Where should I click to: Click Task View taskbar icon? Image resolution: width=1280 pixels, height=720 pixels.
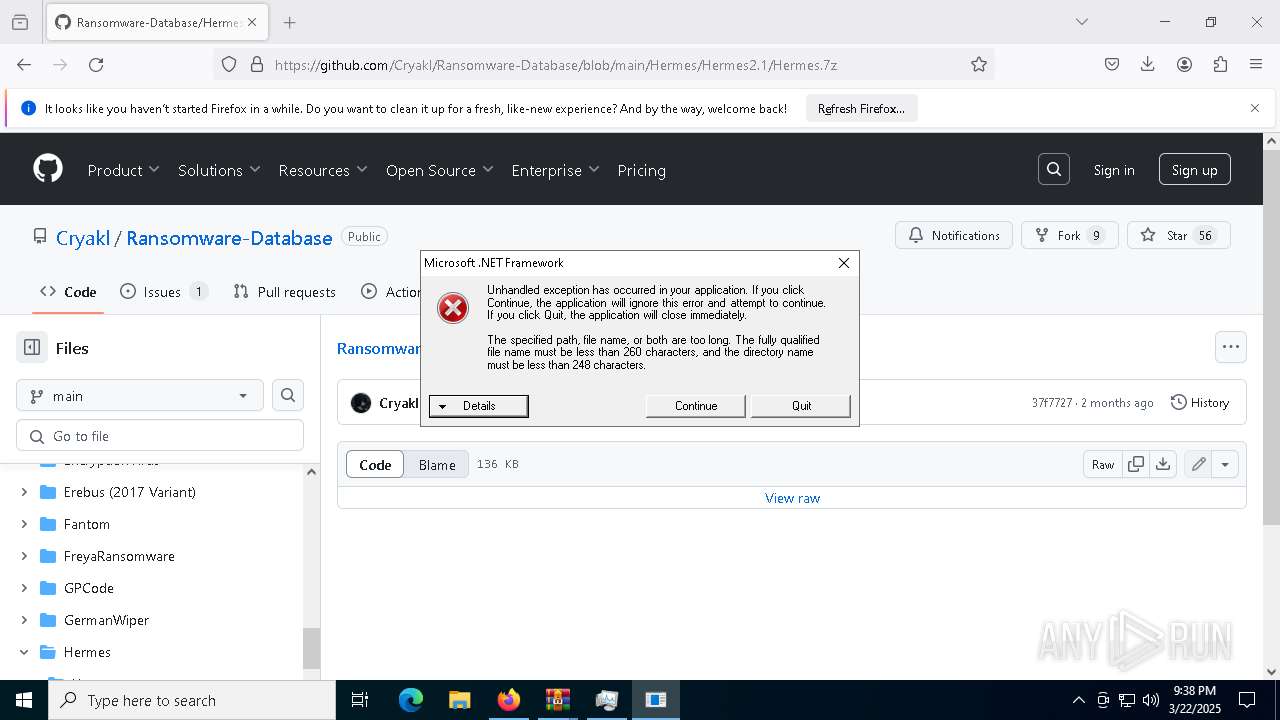360,700
